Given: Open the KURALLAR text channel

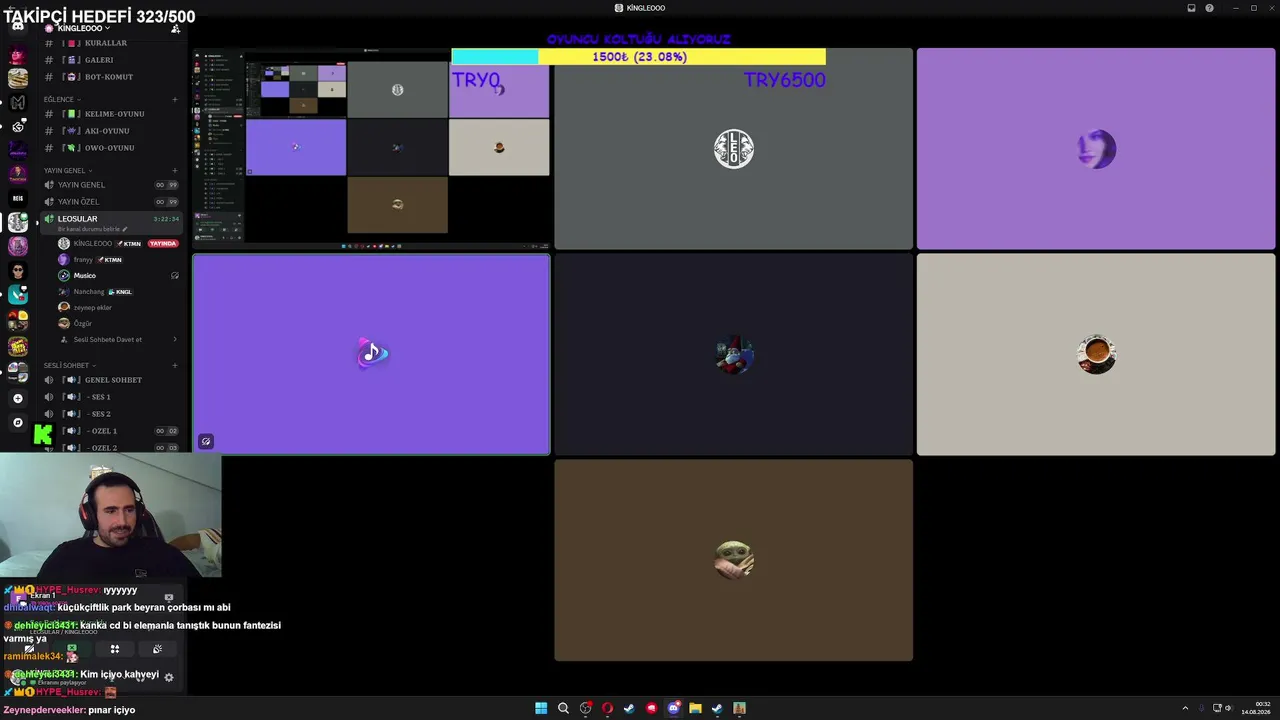Looking at the screenshot, I should point(110,43).
